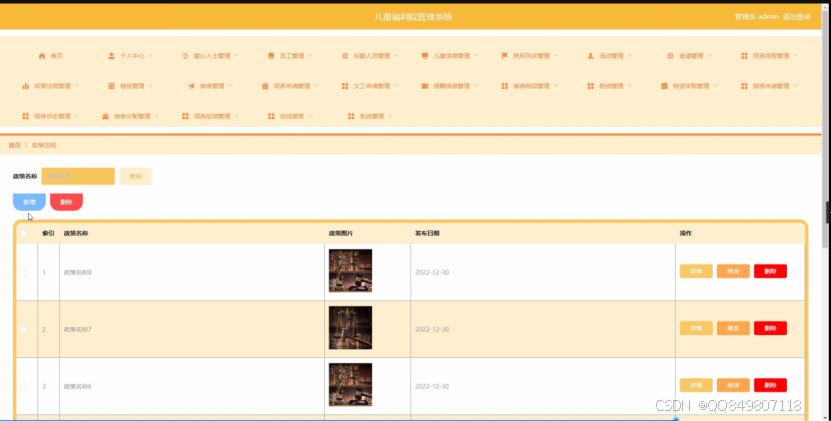Focus the 政策名称 search input field
Viewport: 831px width, 421px height.
pyautogui.click(x=78, y=177)
